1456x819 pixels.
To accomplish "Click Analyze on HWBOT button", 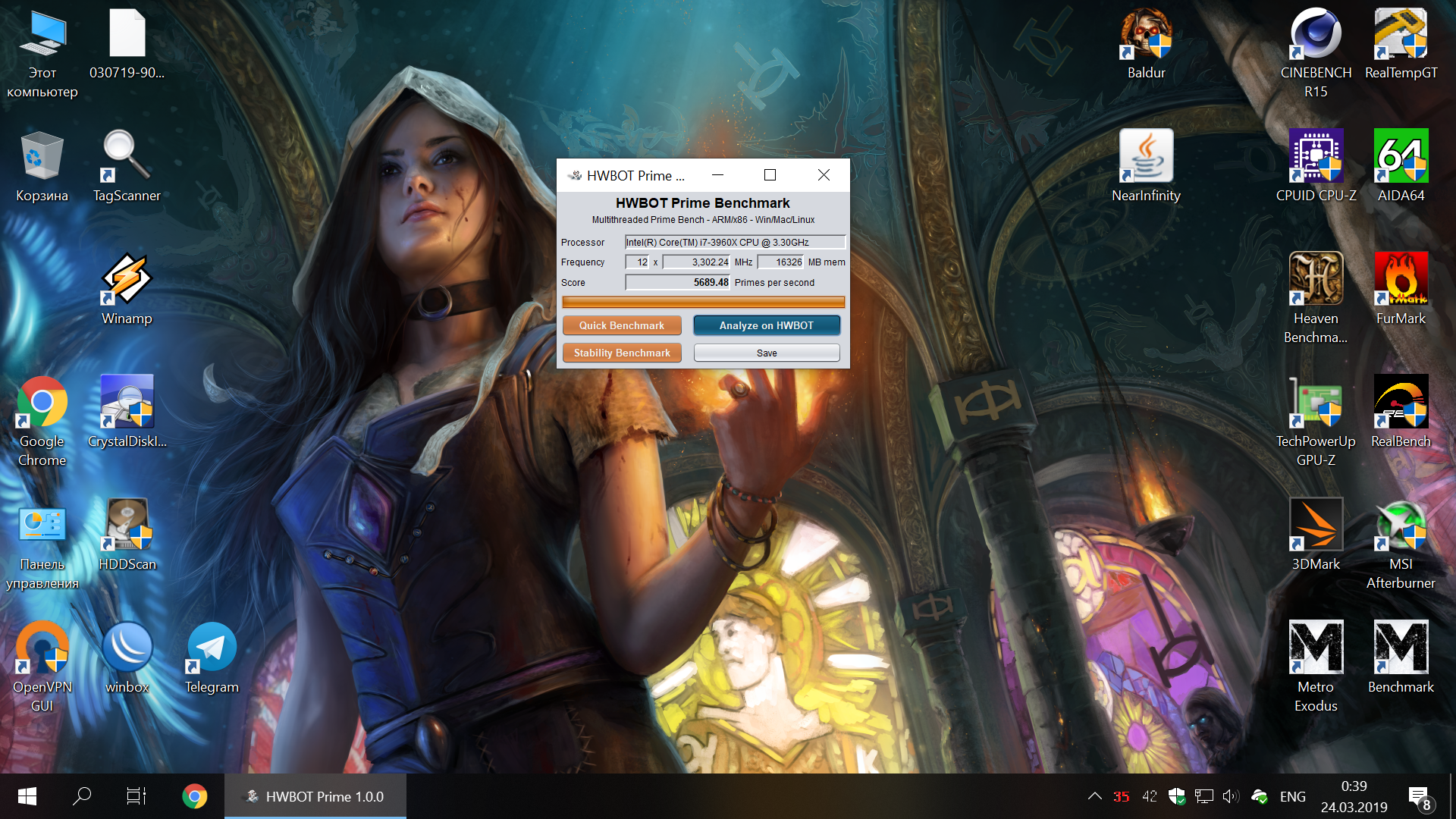I will [767, 325].
